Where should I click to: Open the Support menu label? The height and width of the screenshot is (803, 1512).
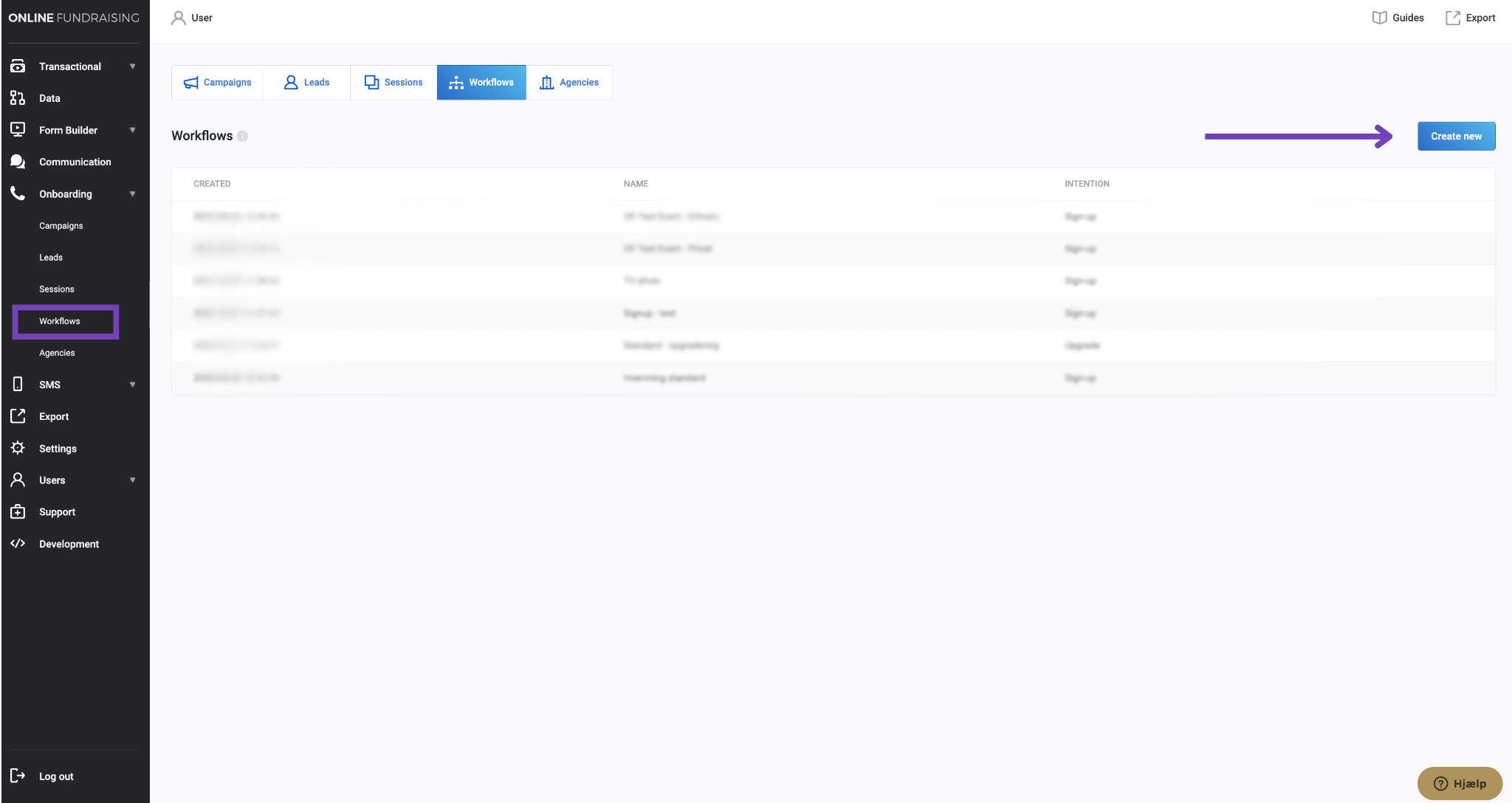57,512
